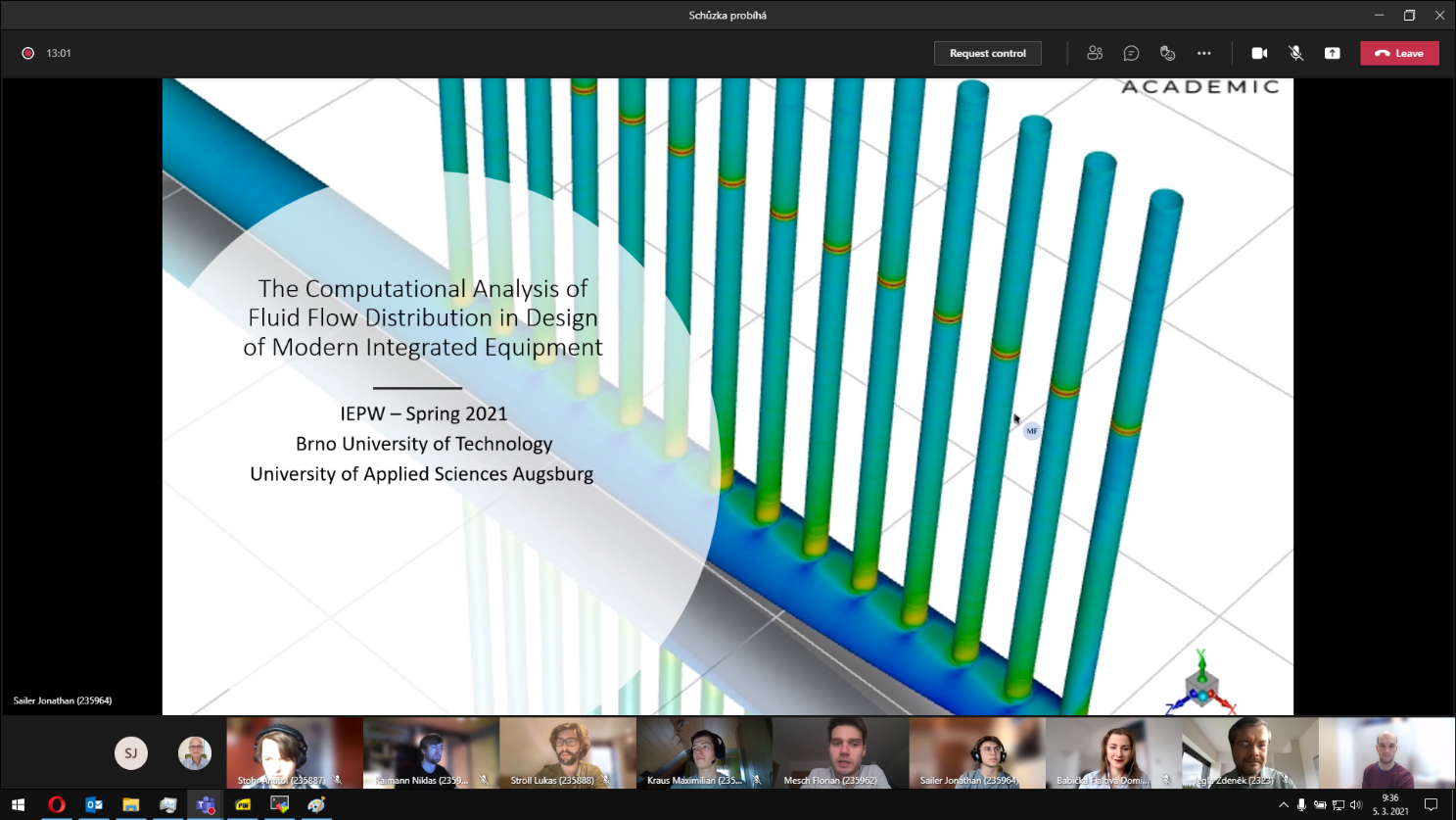Click the Request control button

coord(987,53)
